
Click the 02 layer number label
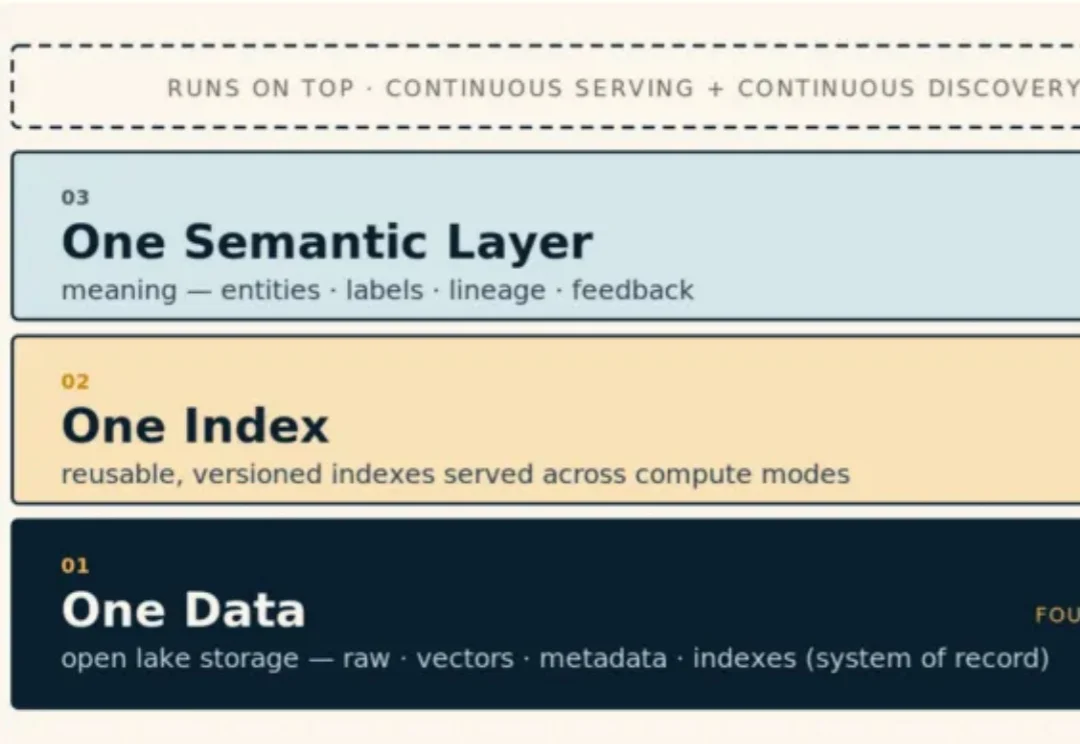coord(75,382)
